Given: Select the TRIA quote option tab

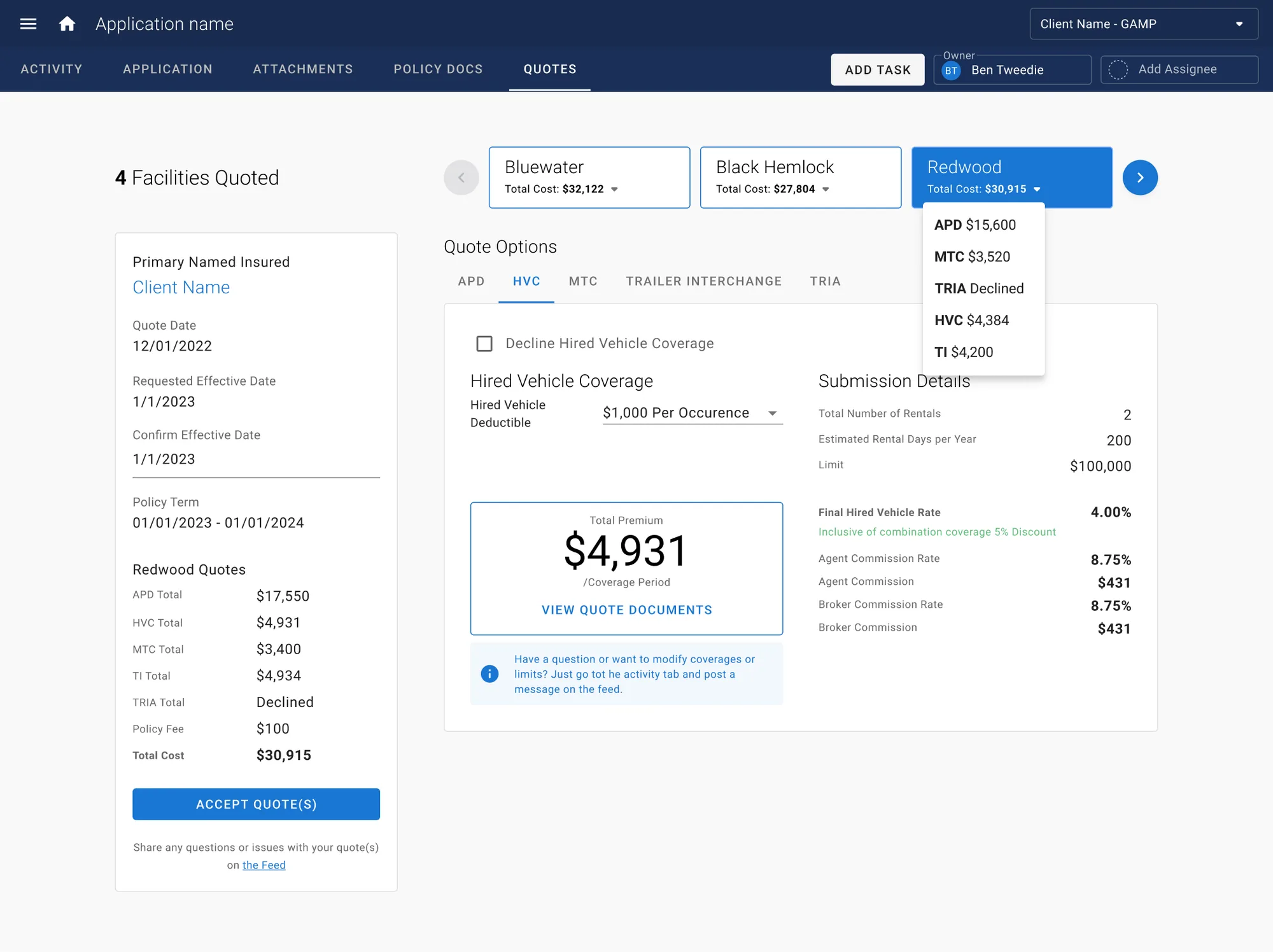Looking at the screenshot, I should point(825,281).
